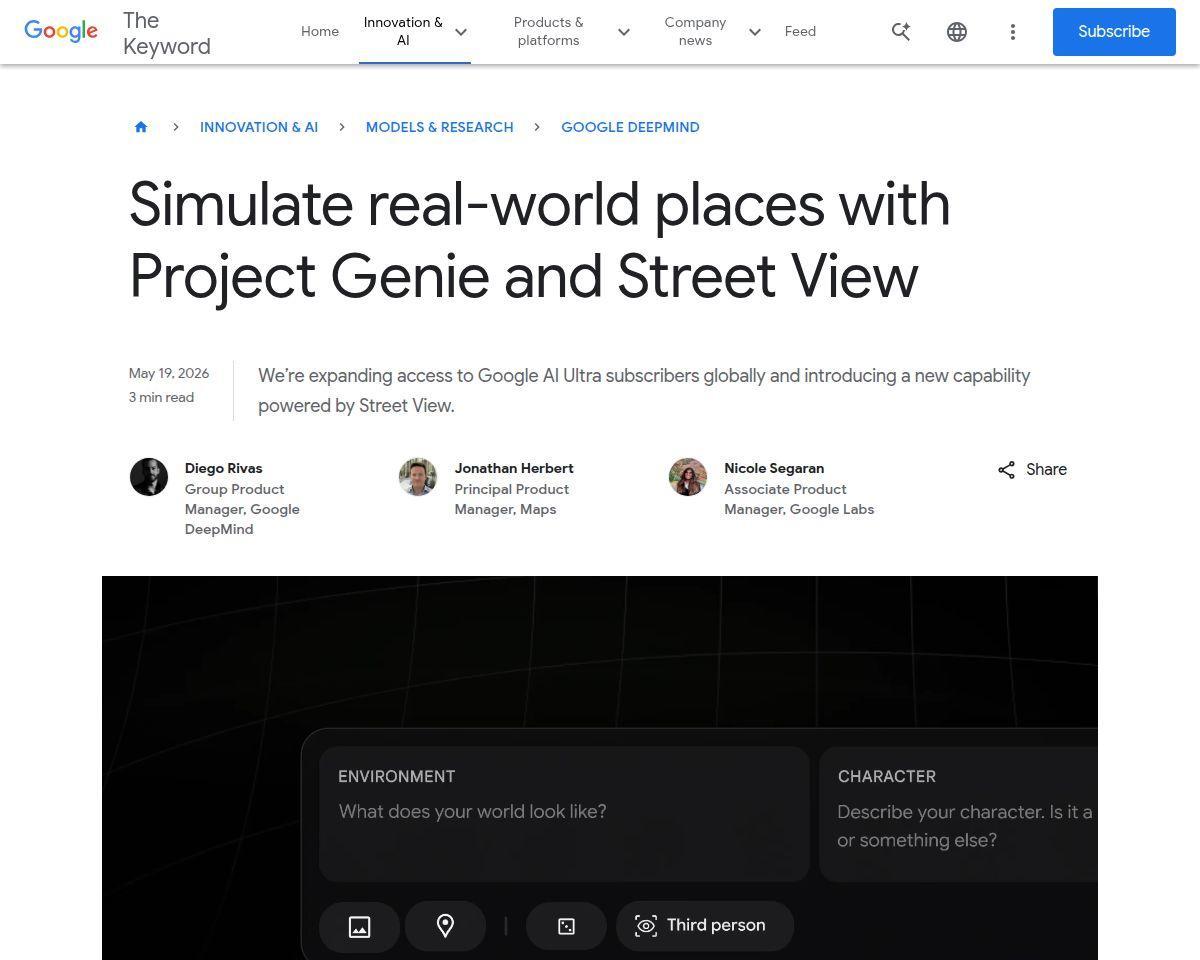Click the home breadcrumb icon
1200x960 pixels.
tap(141, 127)
